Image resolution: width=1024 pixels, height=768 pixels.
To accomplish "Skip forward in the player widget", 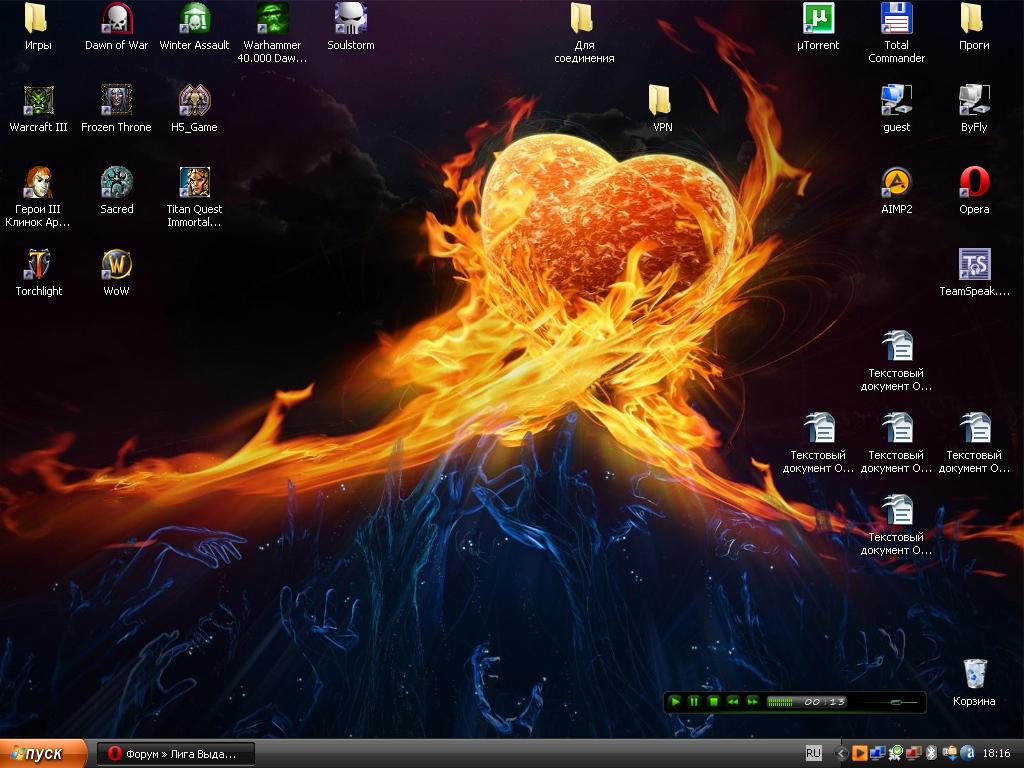I will (x=752, y=702).
